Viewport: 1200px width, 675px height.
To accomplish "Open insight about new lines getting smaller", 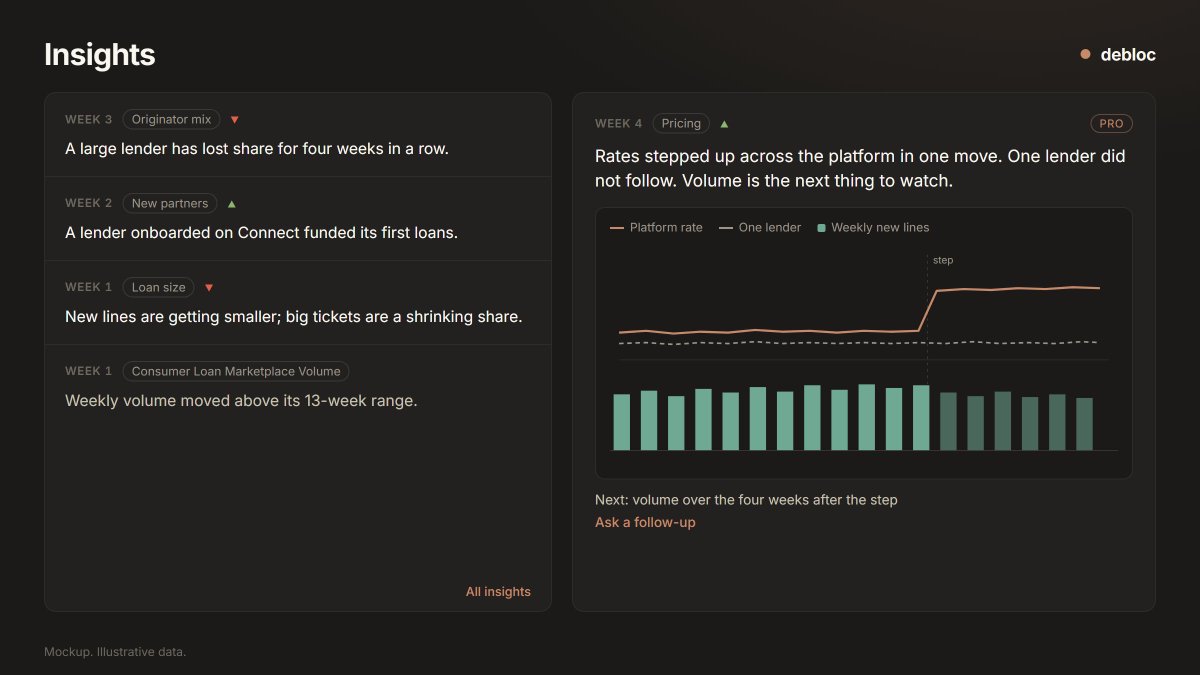I will coord(298,303).
